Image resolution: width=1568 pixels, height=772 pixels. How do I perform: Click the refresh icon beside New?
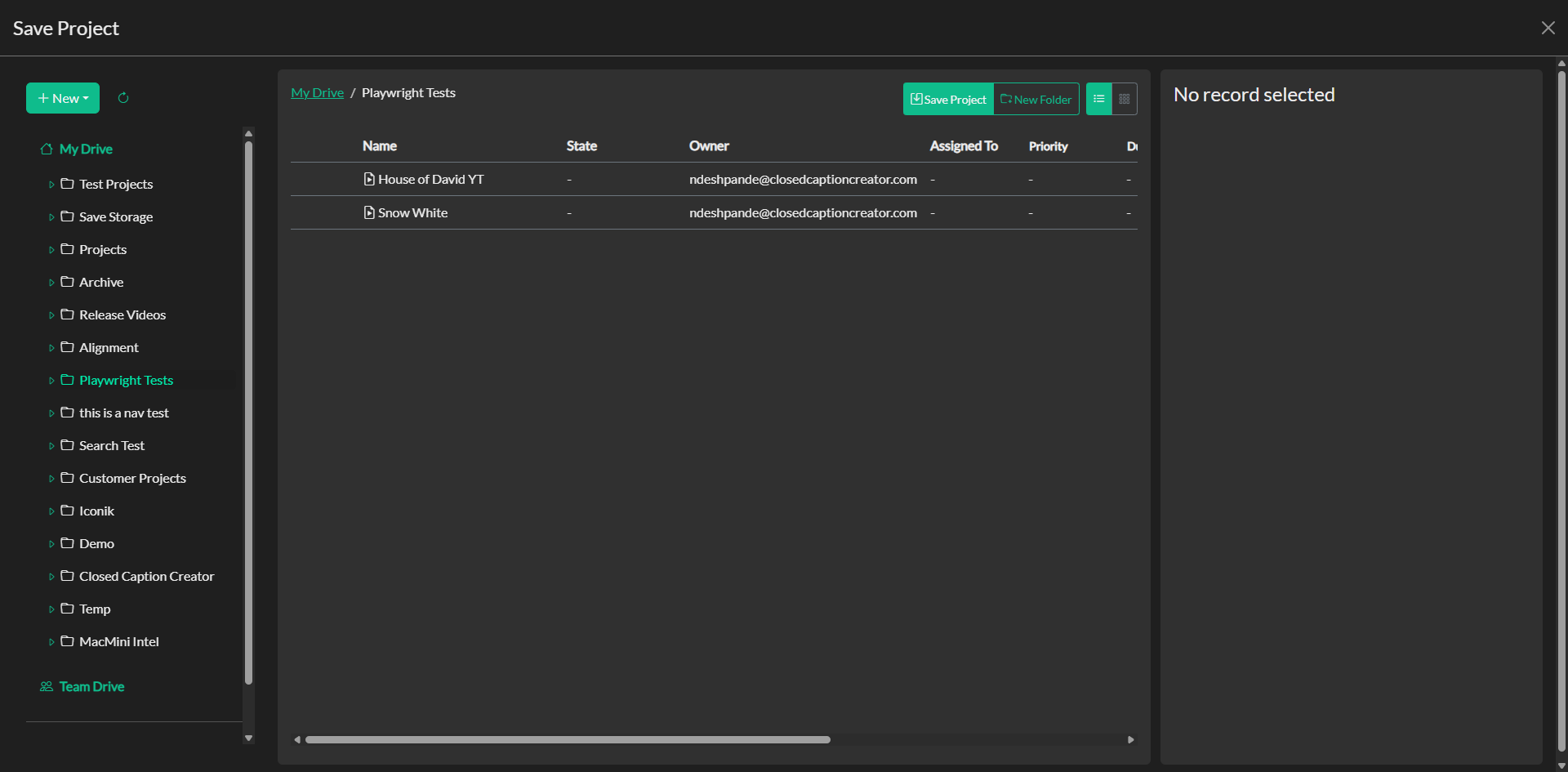123,98
